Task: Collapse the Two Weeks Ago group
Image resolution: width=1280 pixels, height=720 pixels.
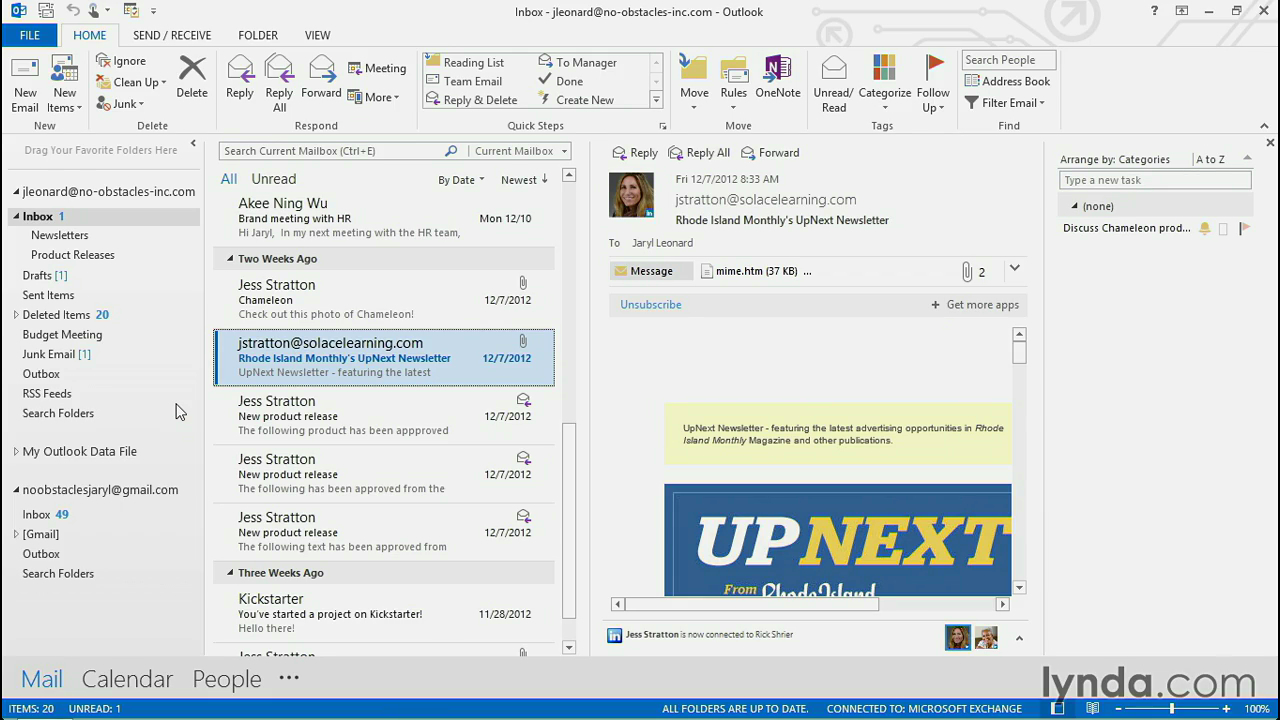Action: 230,259
